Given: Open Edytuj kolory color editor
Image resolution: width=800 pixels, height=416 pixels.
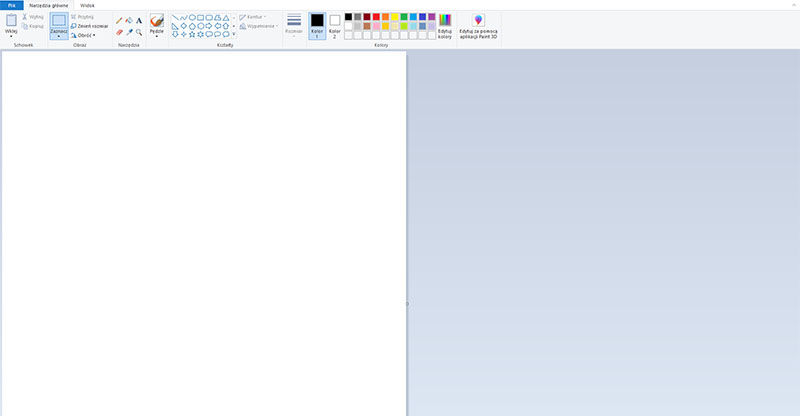Looking at the screenshot, I should pyautogui.click(x=445, y=26).
